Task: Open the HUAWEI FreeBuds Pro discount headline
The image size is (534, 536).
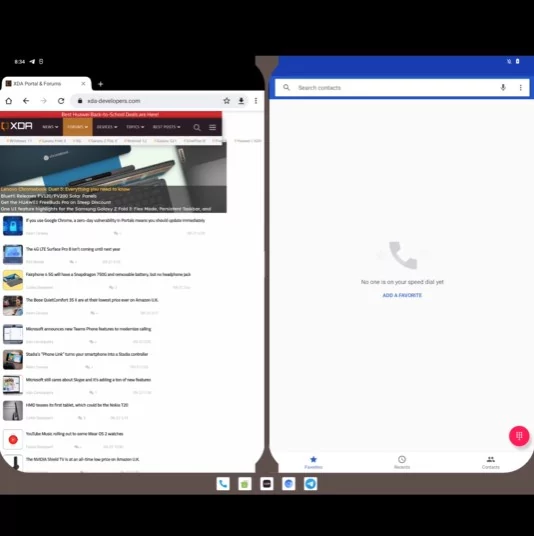Action: pyautogui.click(x=56, y=202)
